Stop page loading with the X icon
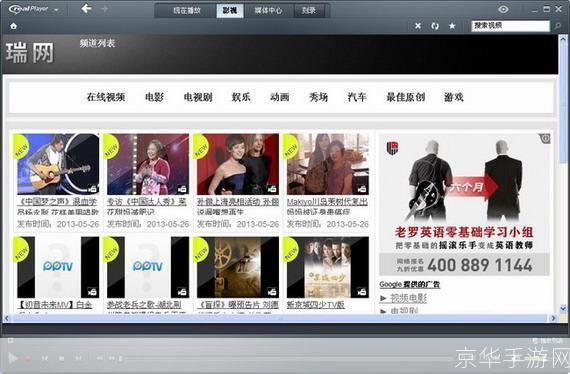 (x=418, y=26)
